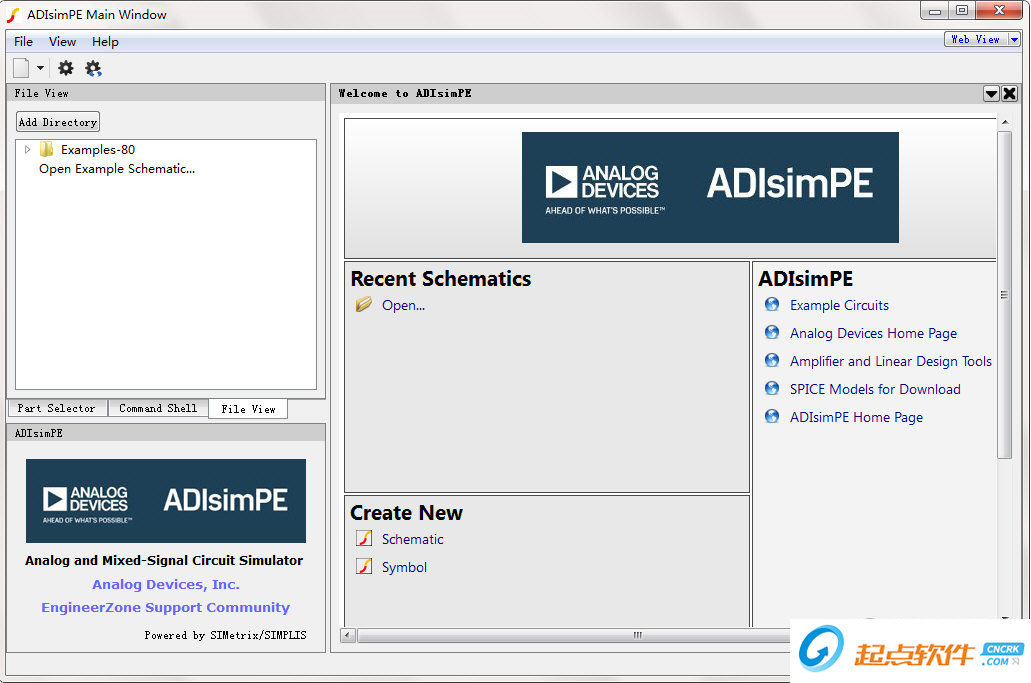
Task: Click the horizontal scrollbar left arrow
Action: point(348,635)
